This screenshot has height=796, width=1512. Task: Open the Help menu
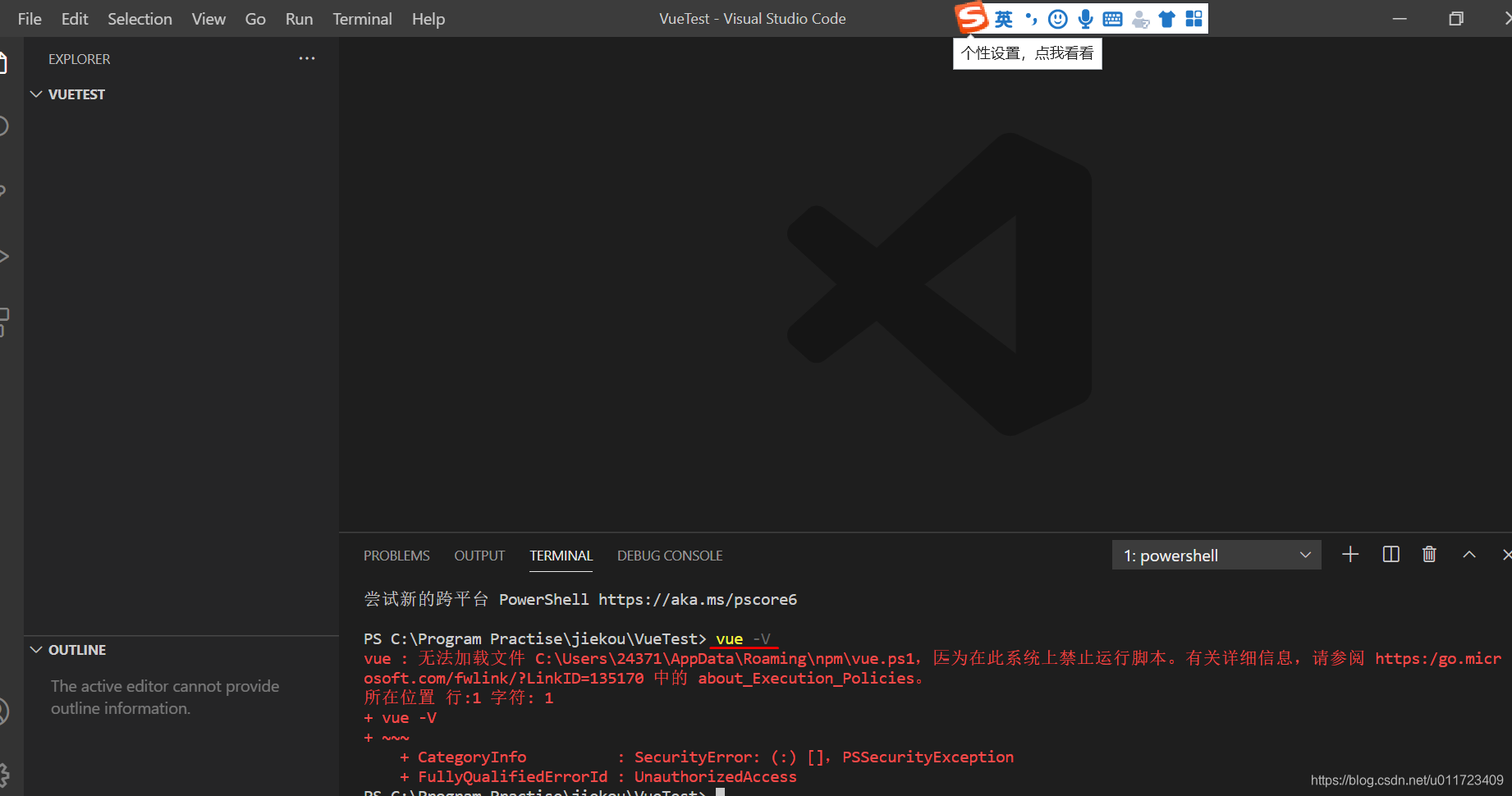[428, 19]
